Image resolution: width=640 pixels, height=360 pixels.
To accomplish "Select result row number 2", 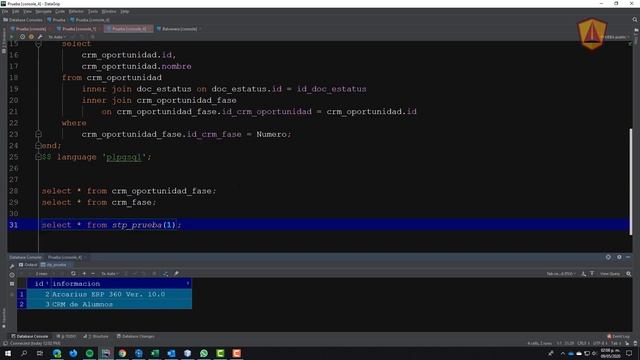I will [x=22, y=304].
